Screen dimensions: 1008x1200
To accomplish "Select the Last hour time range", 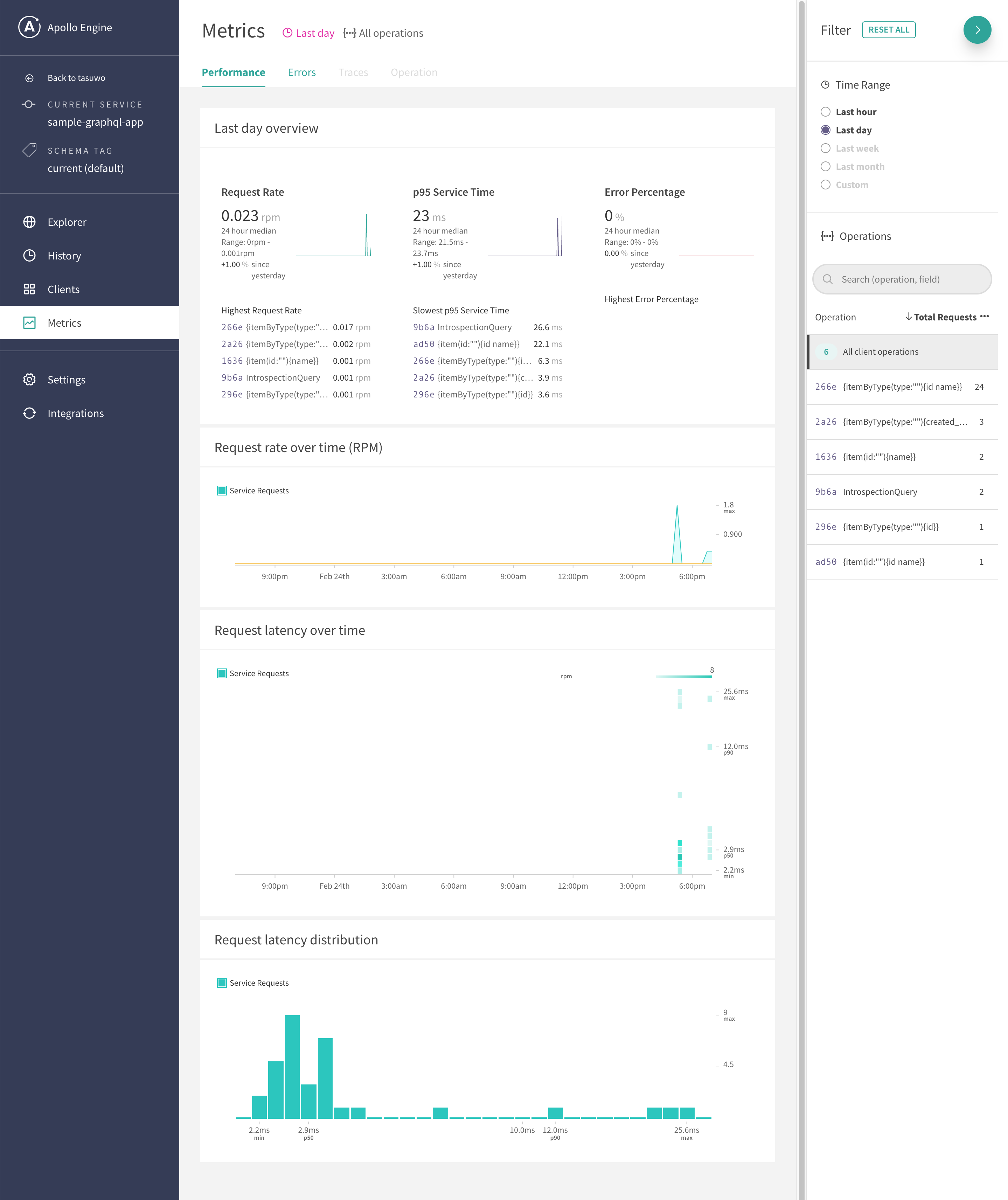I will pos(825,112).
